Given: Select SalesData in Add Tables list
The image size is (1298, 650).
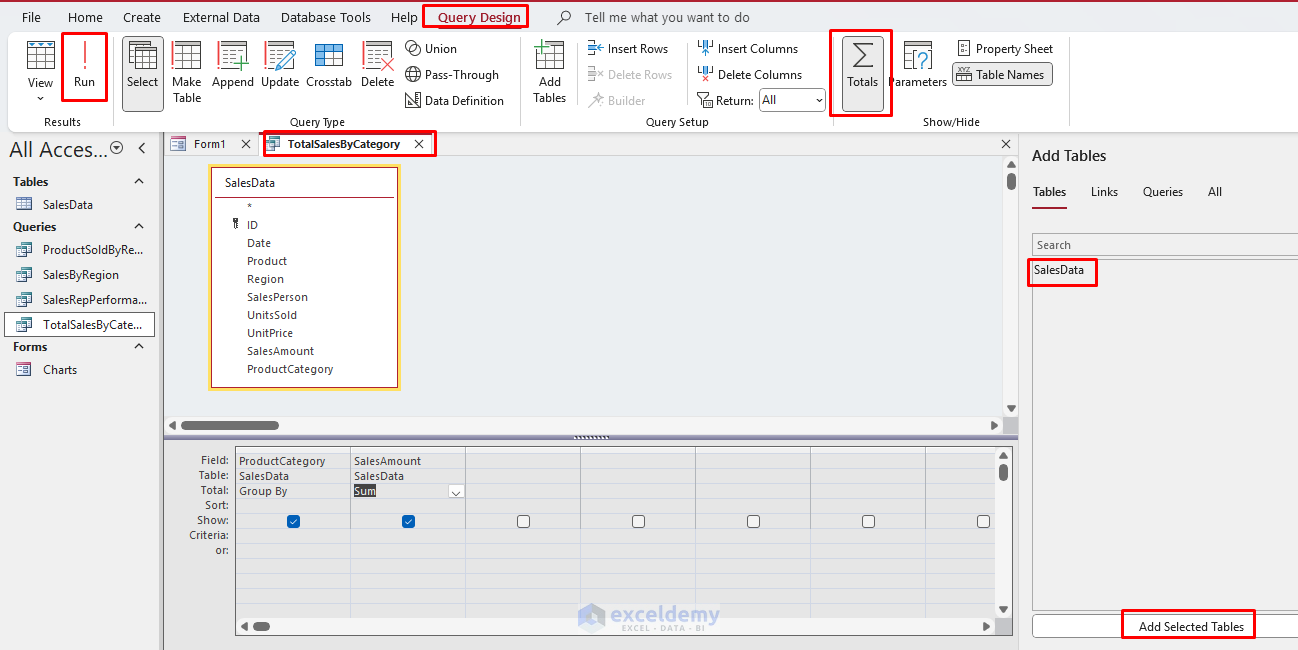Looking at the screenshot, I should [x=1059, y=270].
